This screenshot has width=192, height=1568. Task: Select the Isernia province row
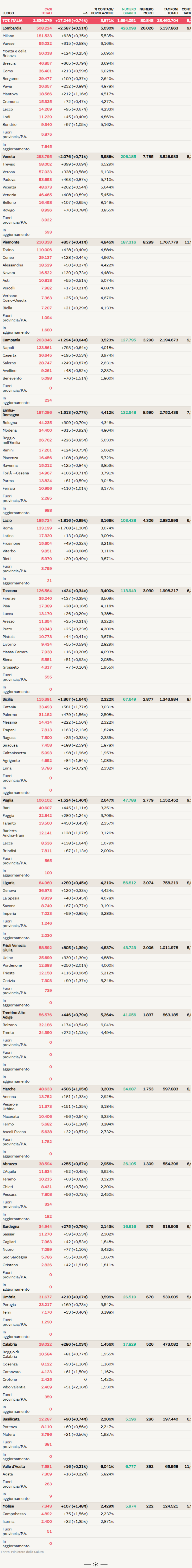point(96,1522)
